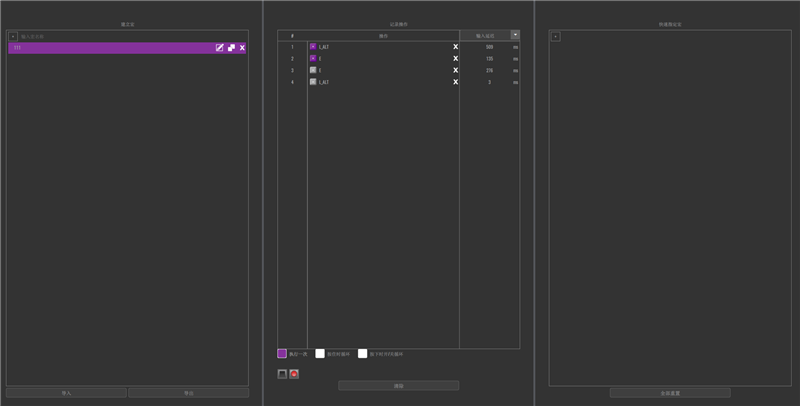Remove action row 1 with its X
This screenshot has width=800, height=406.
(456, 46)
